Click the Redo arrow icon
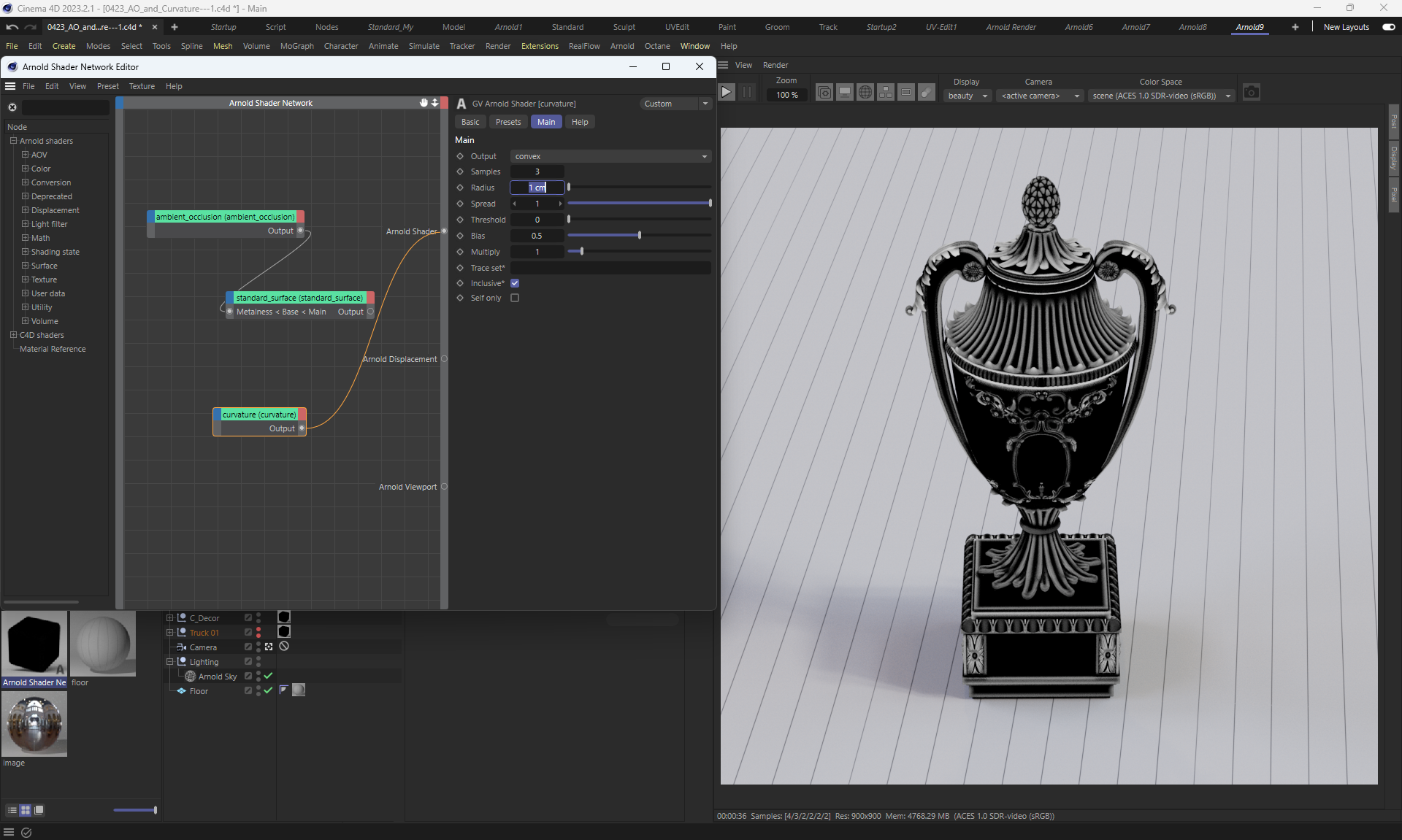 (31, 27)
